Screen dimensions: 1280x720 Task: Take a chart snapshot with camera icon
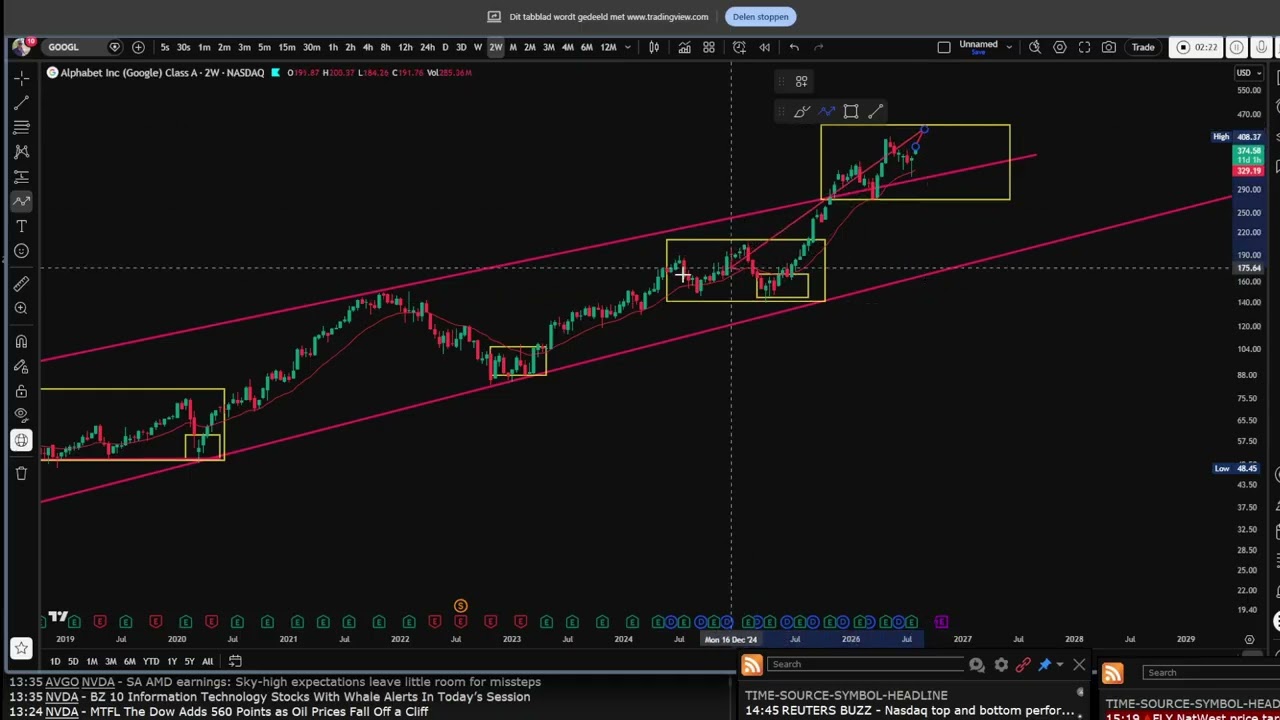pyautogui.click(x=1109, y=47)
